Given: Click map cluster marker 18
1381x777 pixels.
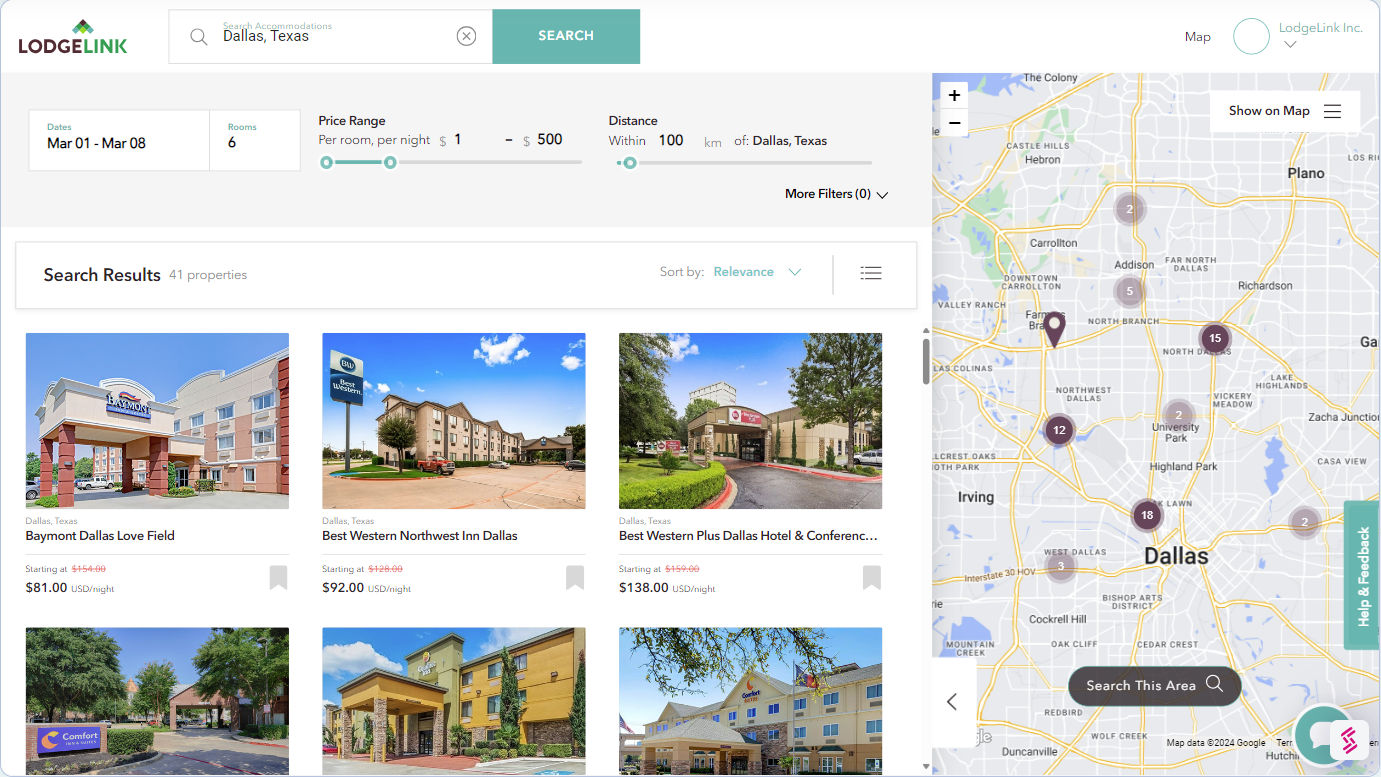Looking at the screenshot, I should [x=1147, y=515].
